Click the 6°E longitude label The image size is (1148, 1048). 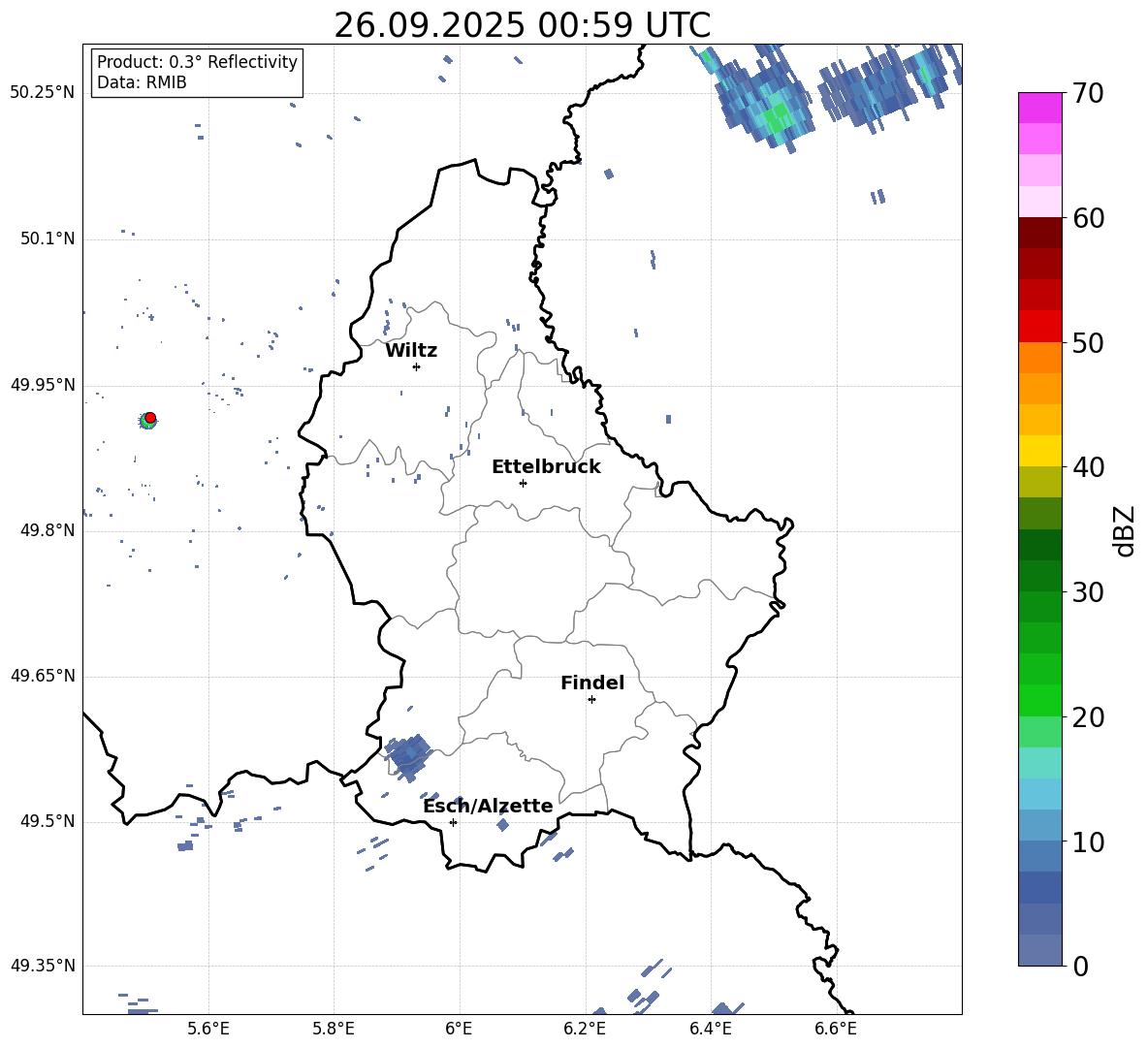(x=459, y=1030)
